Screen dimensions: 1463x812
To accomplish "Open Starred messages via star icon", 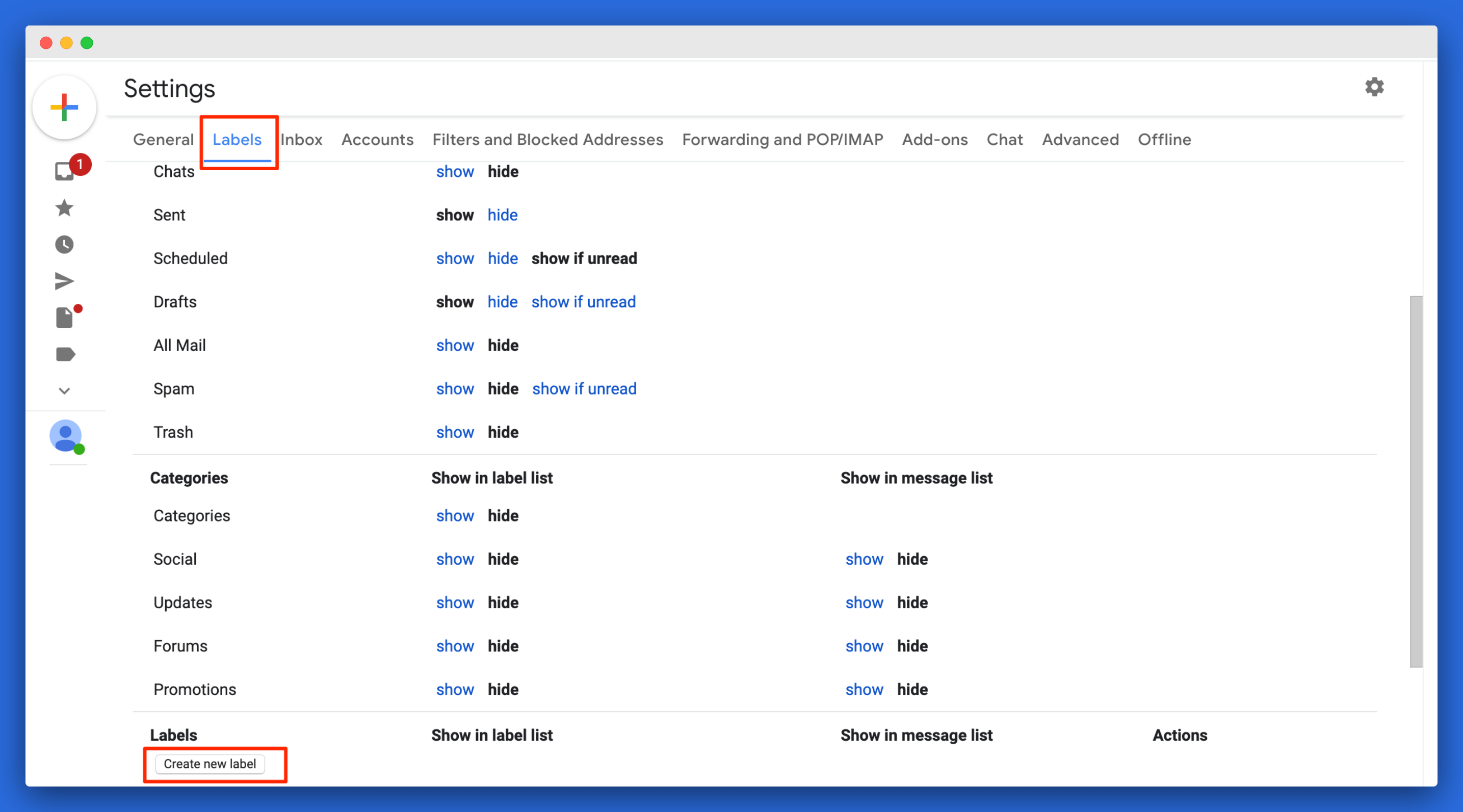I will (x=64, y=208).
